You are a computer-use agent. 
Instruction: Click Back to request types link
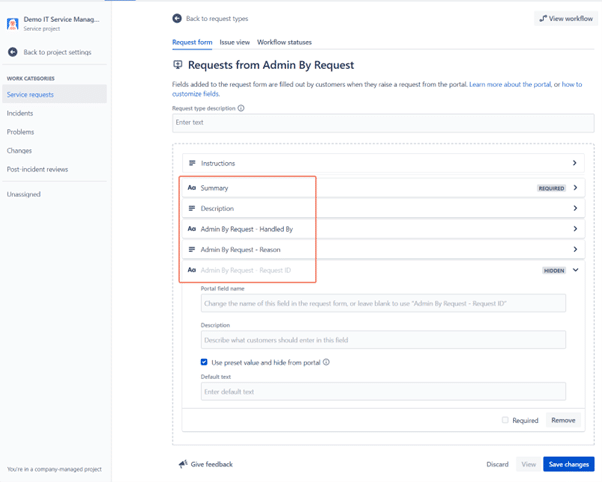click(217, 18)
